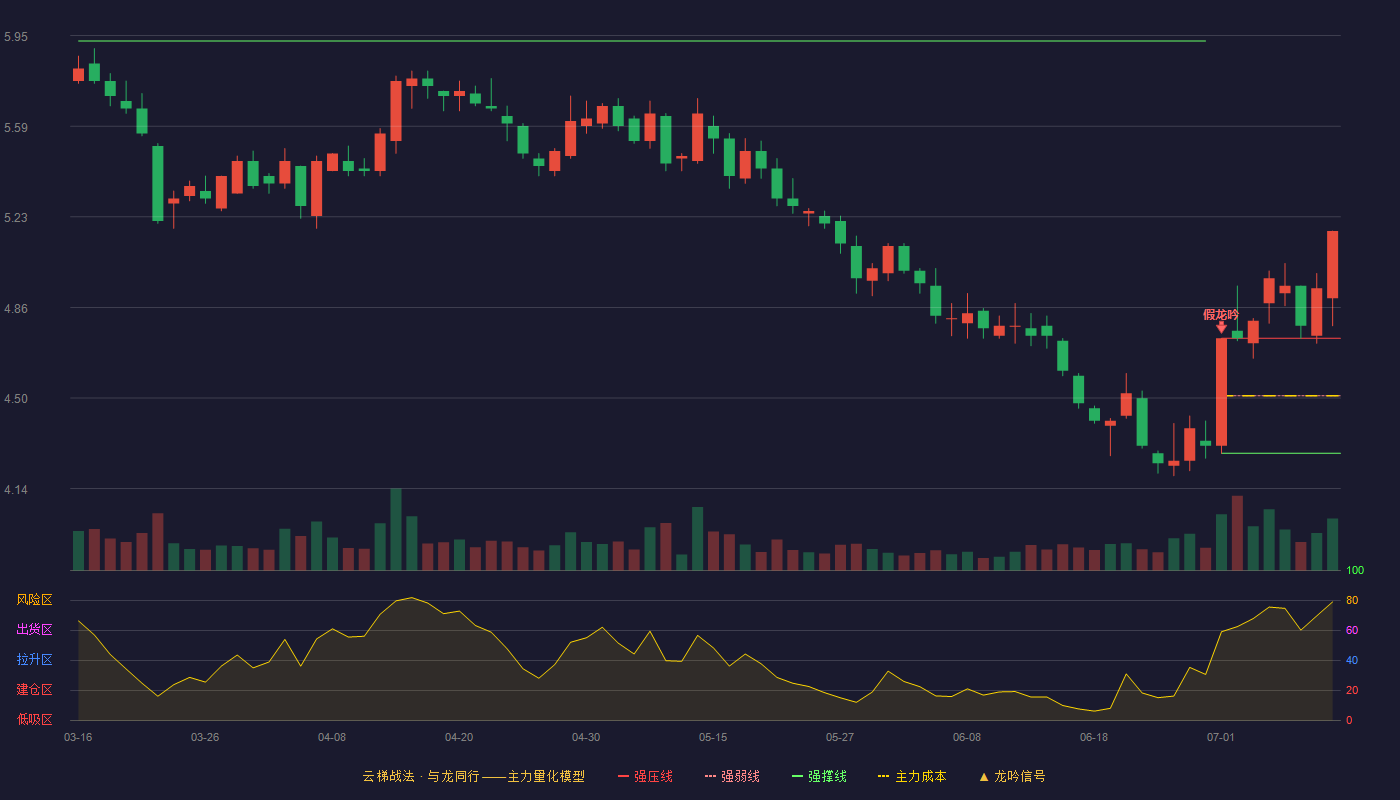Click the 05-15 date label
Image resolution: width=1400 pixels, height=800 pixels.
[713, 737]
